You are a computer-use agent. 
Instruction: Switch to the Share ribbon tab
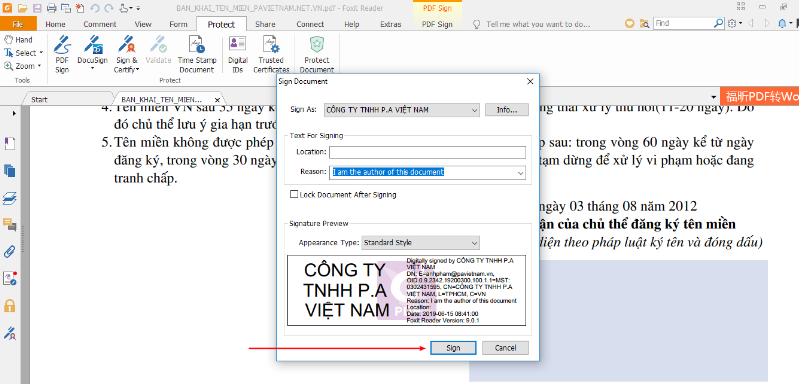pos(265,24)
